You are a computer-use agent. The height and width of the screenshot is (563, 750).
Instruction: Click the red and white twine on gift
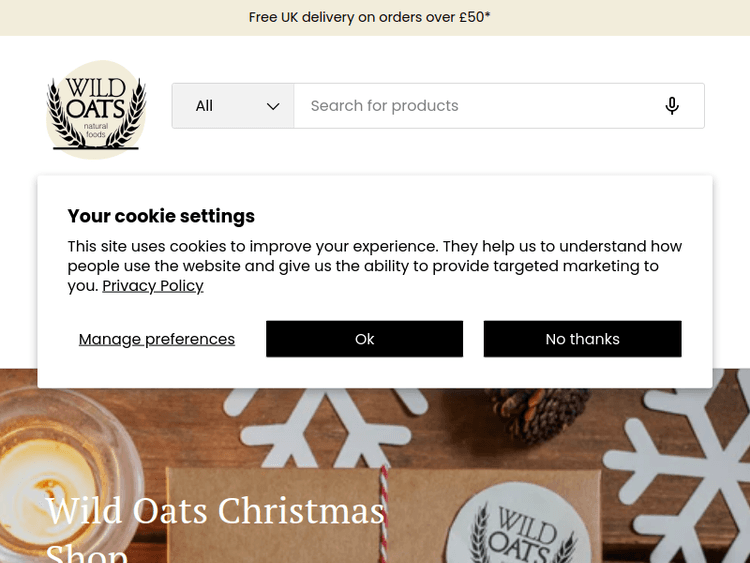click(x=380, y=510)
